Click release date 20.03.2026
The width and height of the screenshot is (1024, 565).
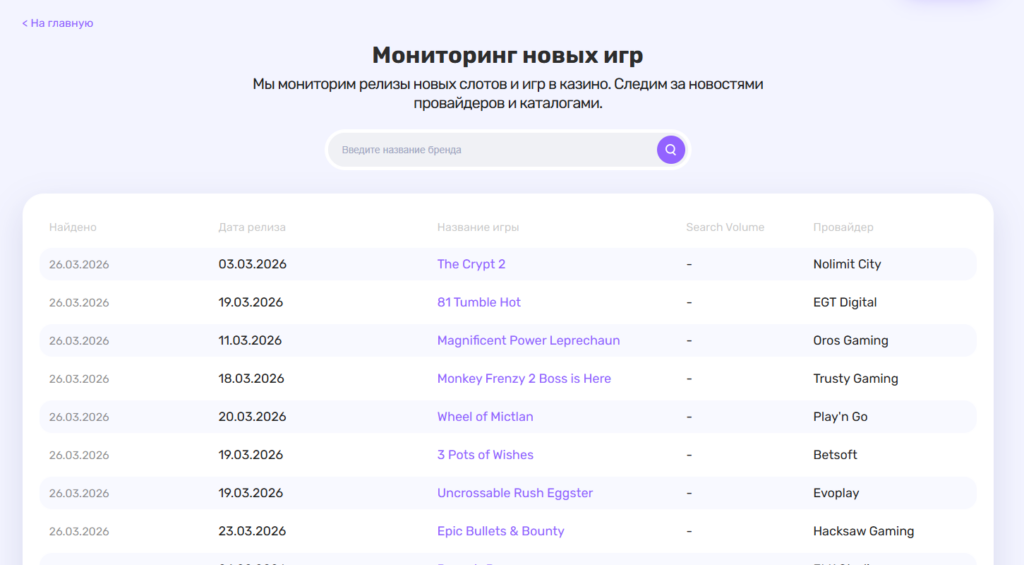coord(252,417)
